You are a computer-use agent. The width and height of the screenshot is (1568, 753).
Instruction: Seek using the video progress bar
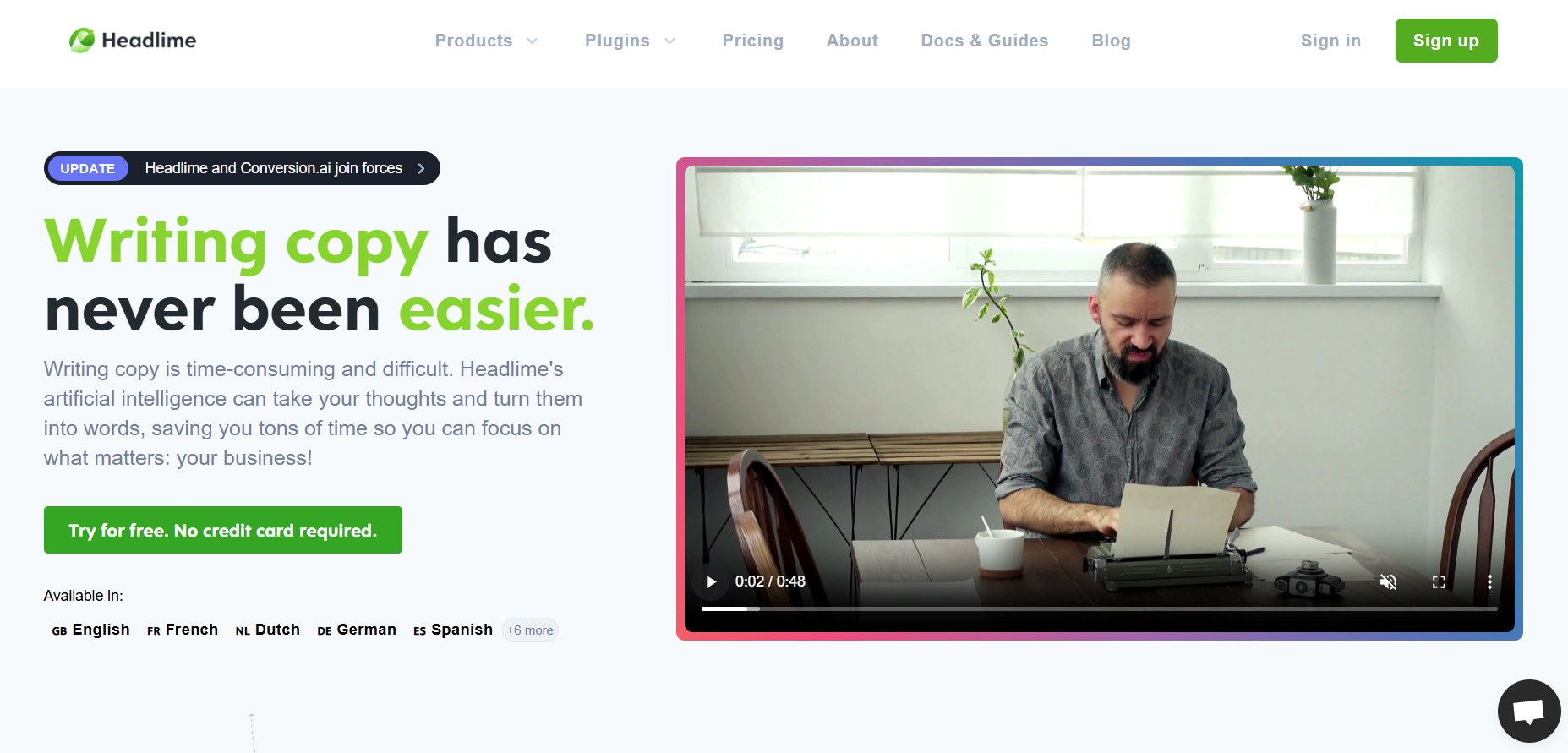click(x=1099, y=608)
